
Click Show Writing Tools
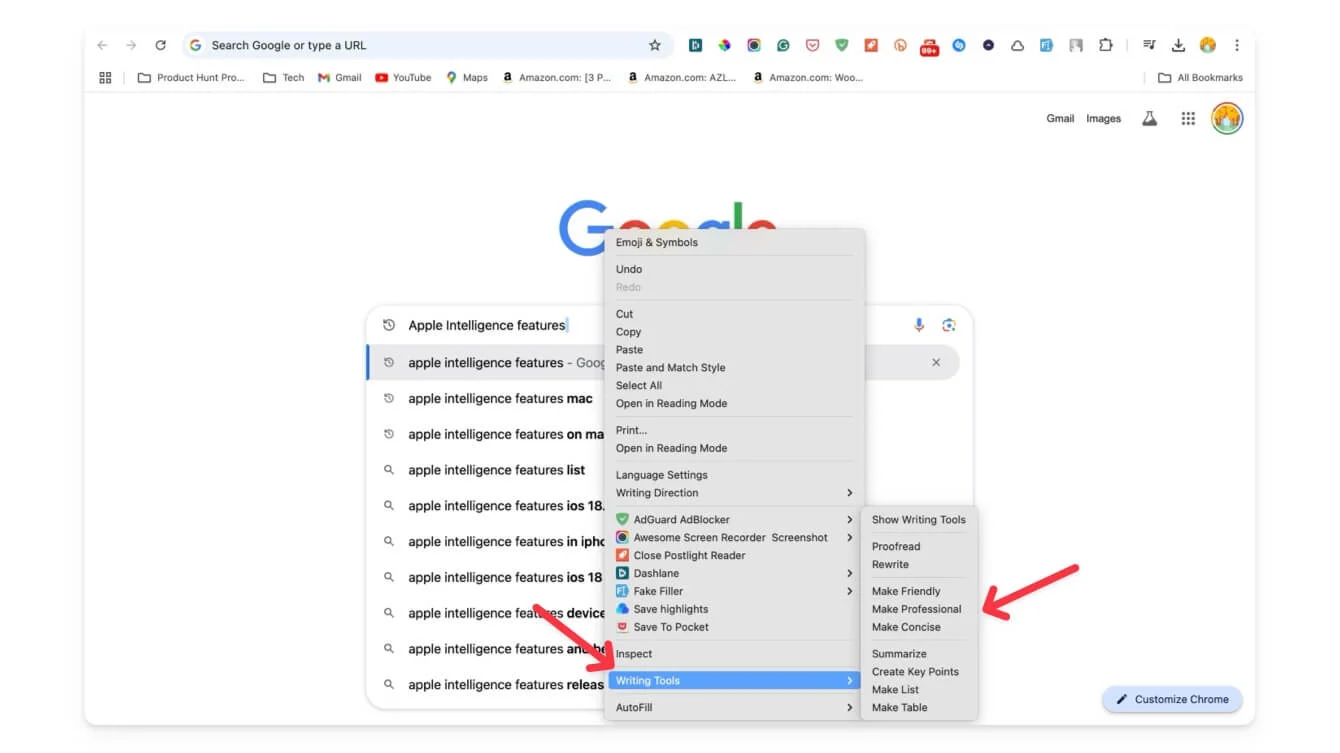919,519
